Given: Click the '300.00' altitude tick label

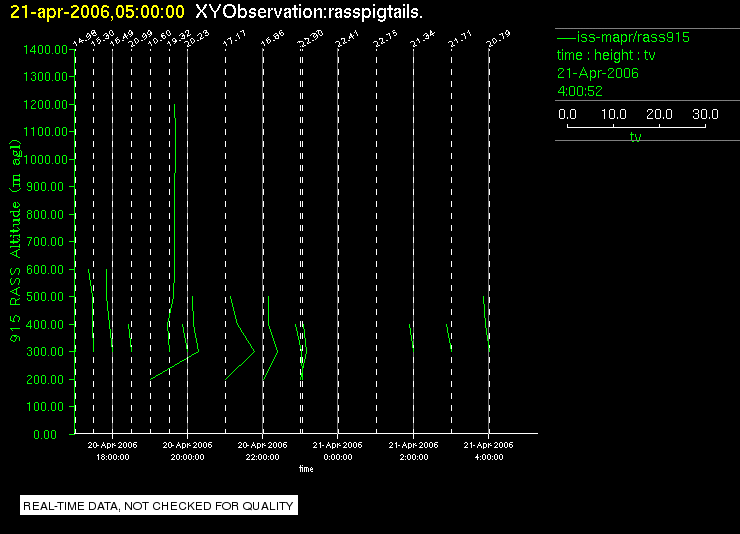Looking at the screenshot, I should pos(45,352).
